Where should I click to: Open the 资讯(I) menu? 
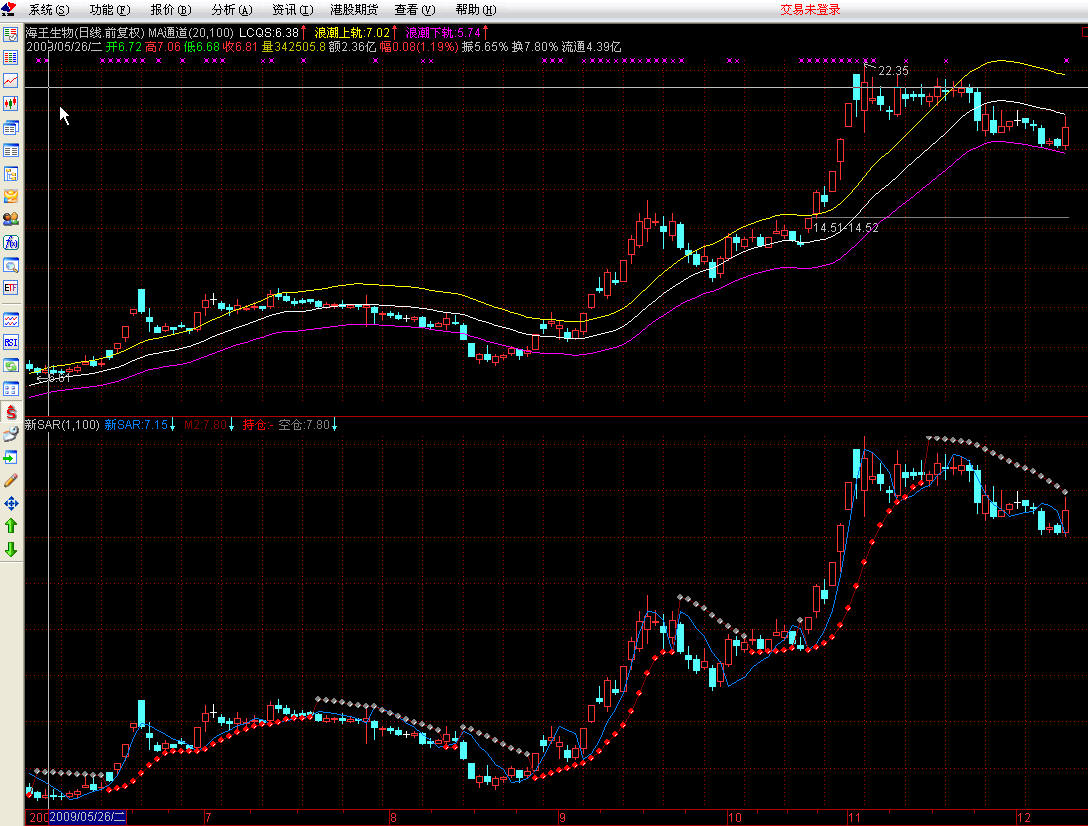(293, 10)
